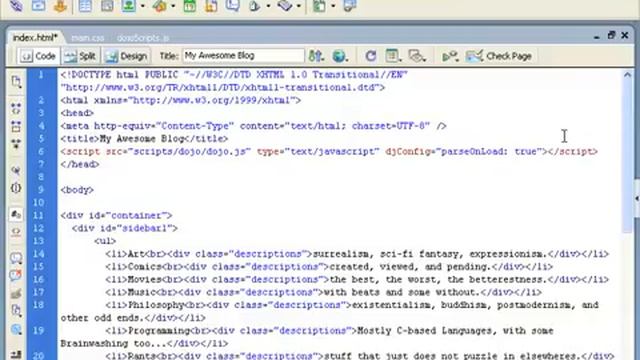Viewport: 640px width, 360px height.
Task: Expand the Script dropdown arrow
Action: coord(299,6)
